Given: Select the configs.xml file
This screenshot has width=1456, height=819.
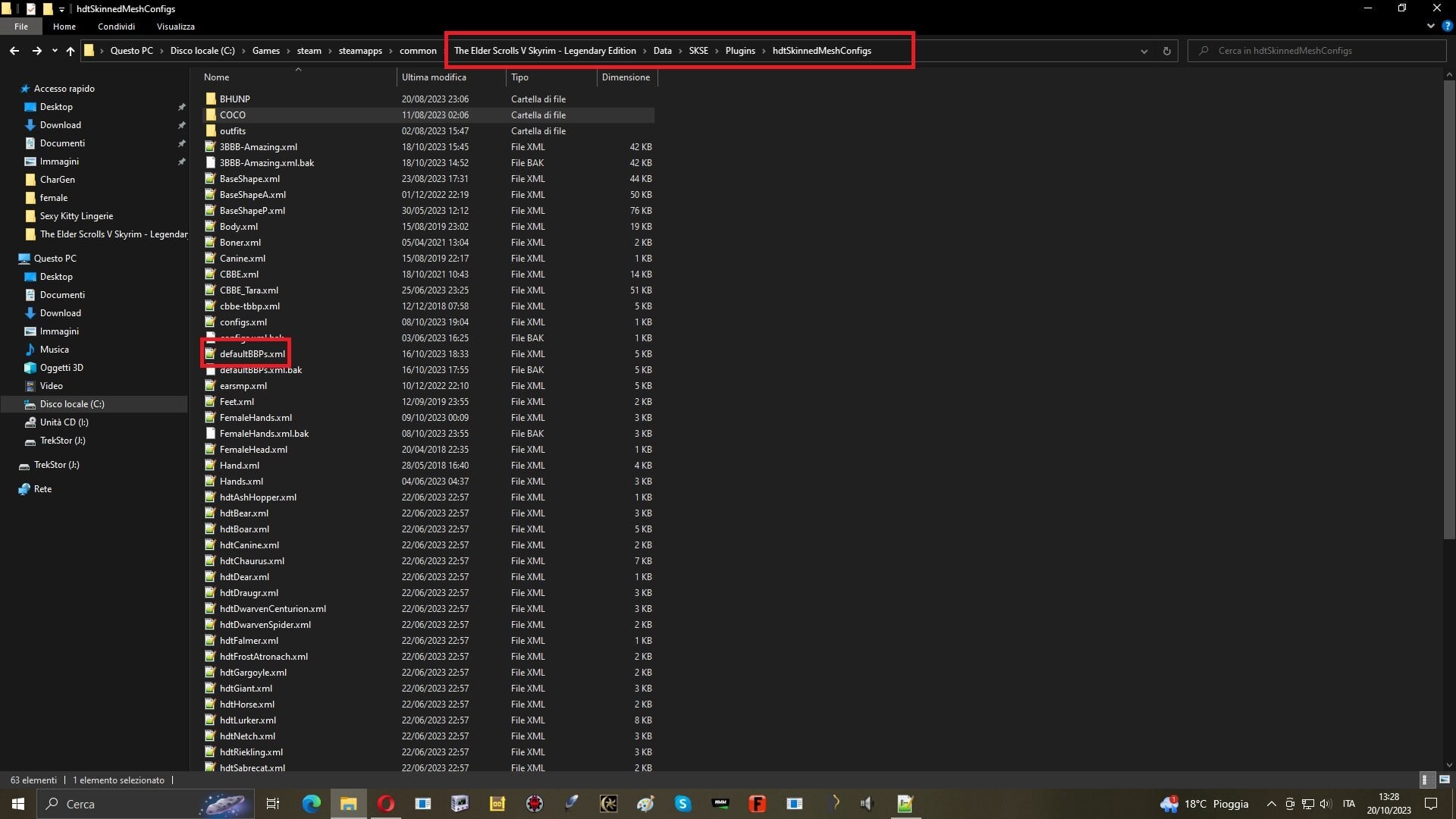Looking at the screenshot, I should [243, 322].
